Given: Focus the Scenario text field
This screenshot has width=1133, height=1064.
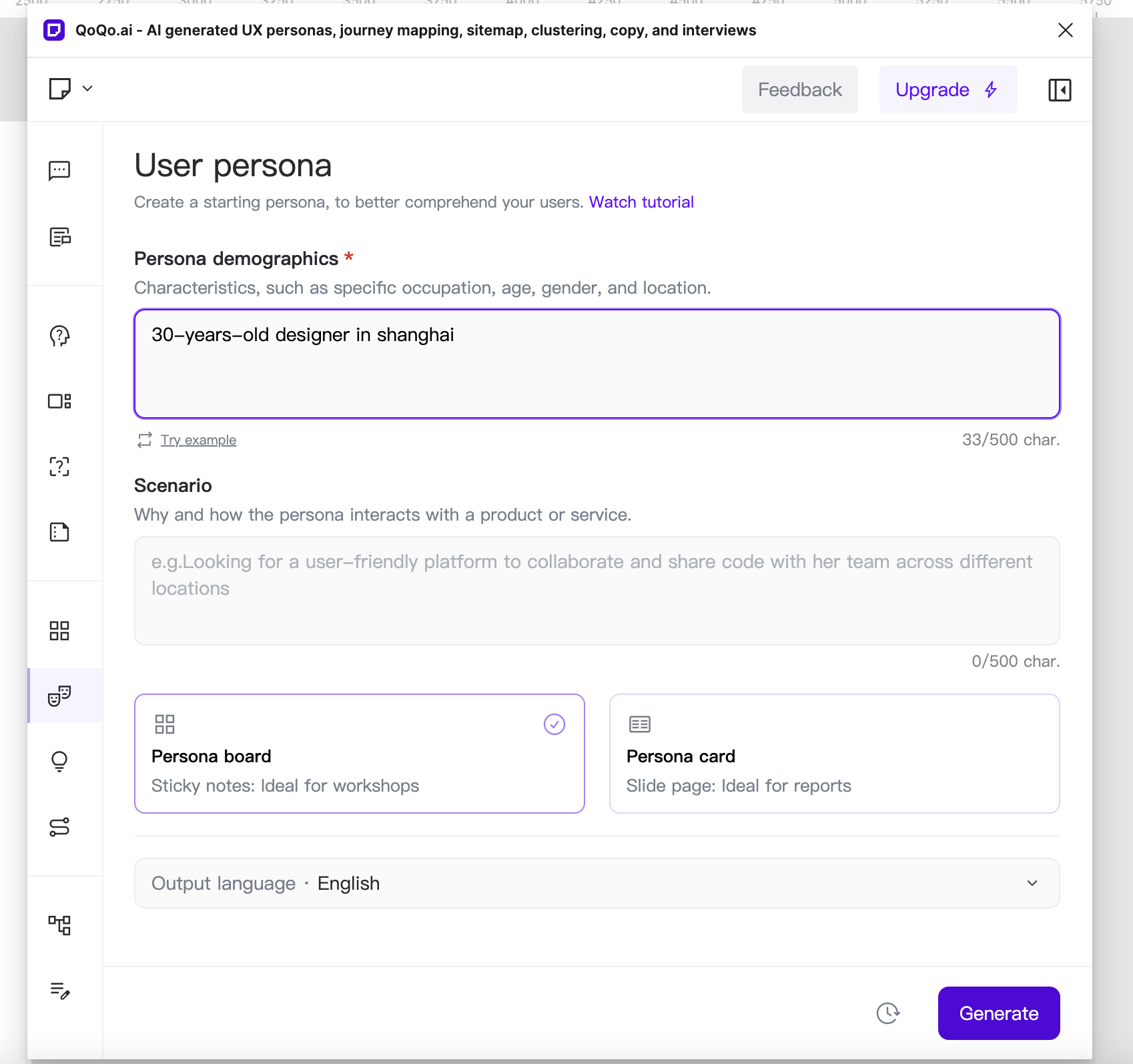Looking at the screenshot, I should (x=597, y=590).
